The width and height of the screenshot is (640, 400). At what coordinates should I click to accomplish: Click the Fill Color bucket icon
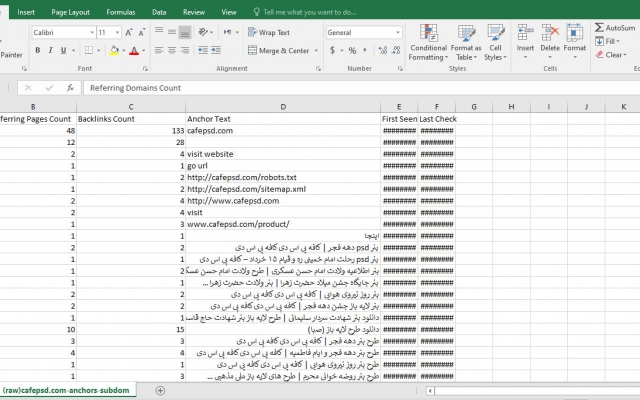tap(114, 50)
